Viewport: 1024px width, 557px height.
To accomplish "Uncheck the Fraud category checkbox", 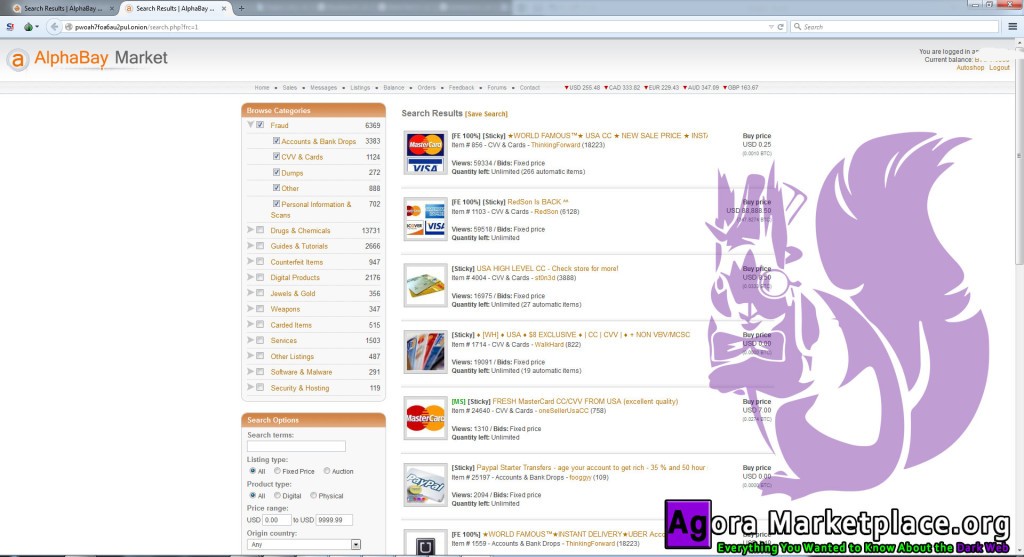I will 260,125.
